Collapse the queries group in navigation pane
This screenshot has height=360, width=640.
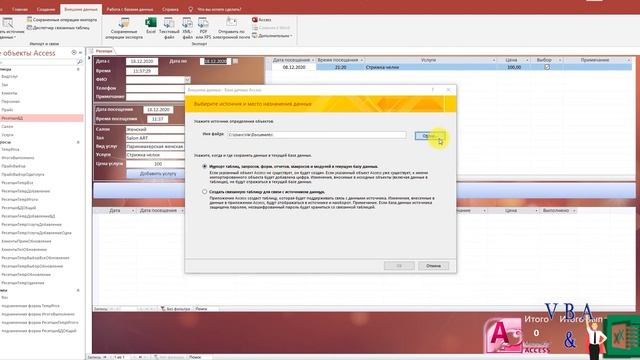click(78, 142)
